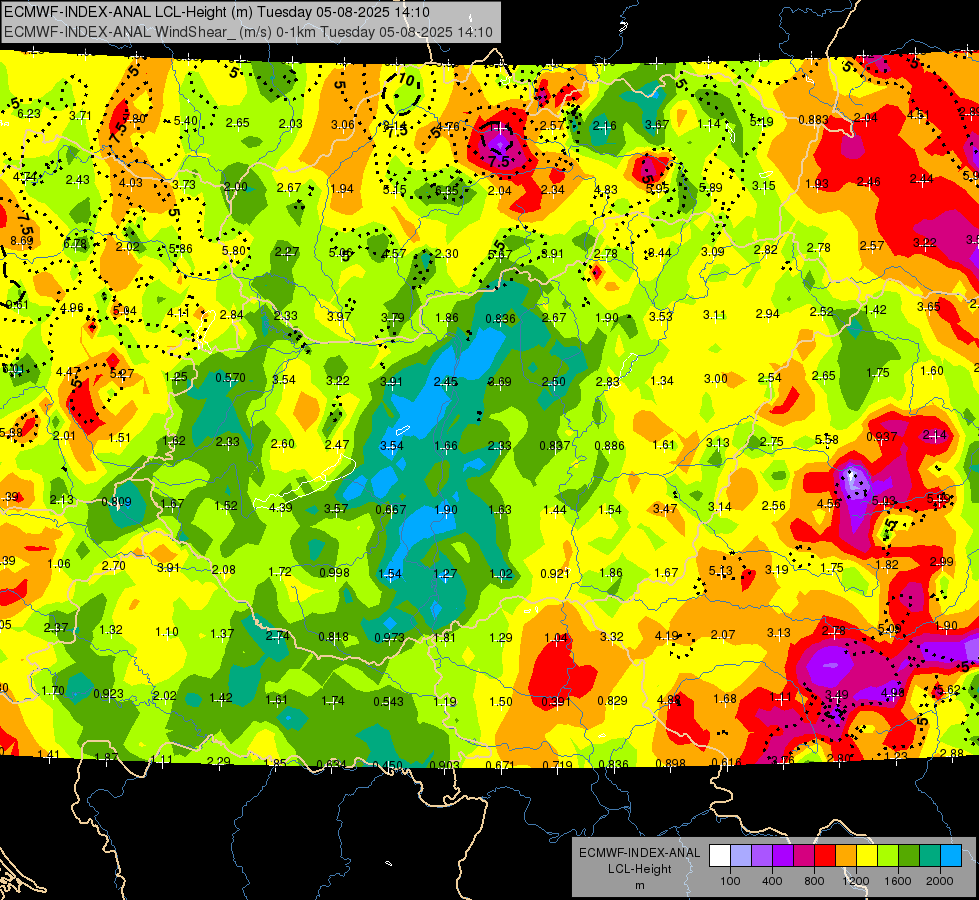Click the magenta swatch in the legend

(x=804, y=855)
